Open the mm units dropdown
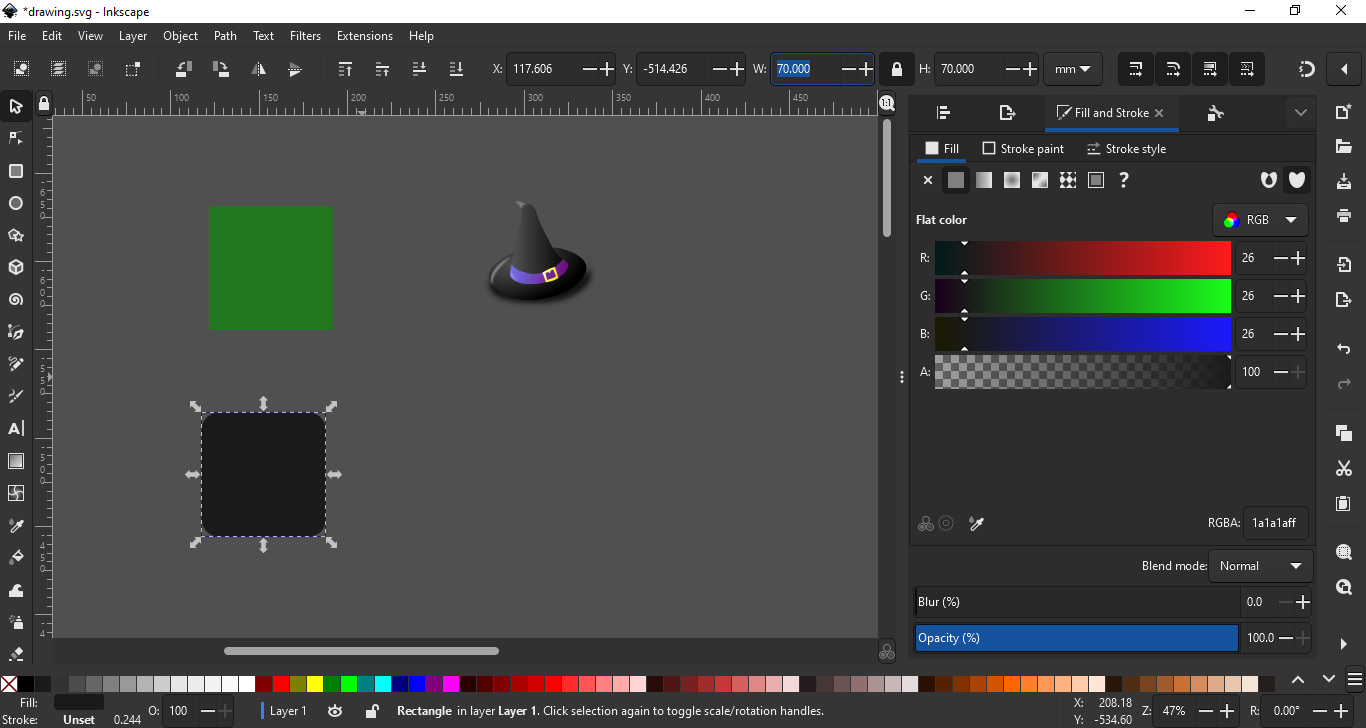Screen dimensions: 1366x728 (1072, 69)
